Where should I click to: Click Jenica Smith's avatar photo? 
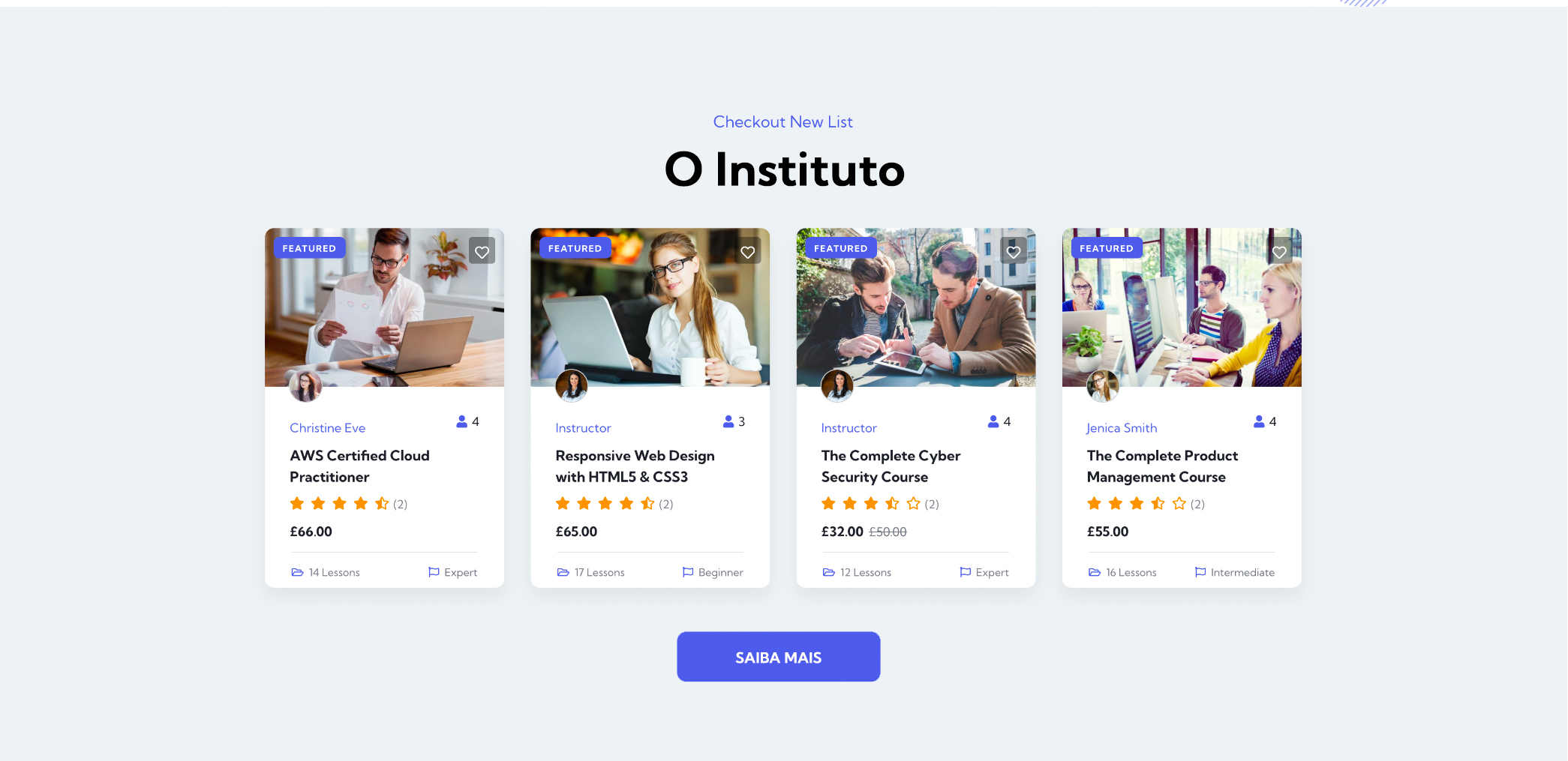pyautogui.click(x=1103, y=386)
